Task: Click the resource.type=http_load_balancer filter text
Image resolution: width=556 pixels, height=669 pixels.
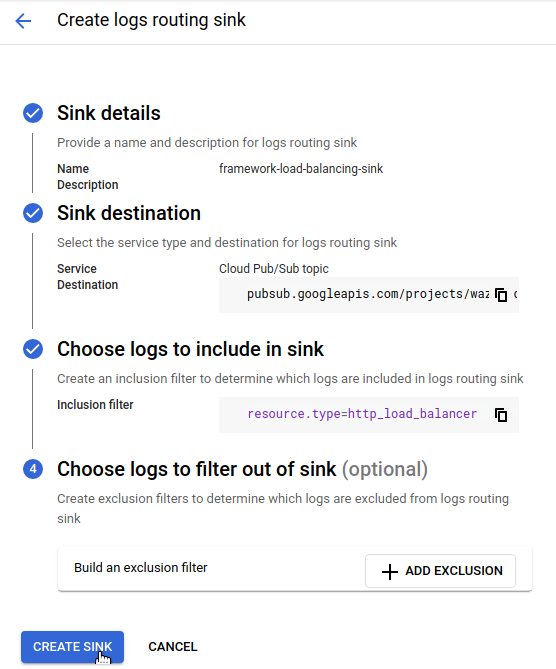Action: pos(362,414)
